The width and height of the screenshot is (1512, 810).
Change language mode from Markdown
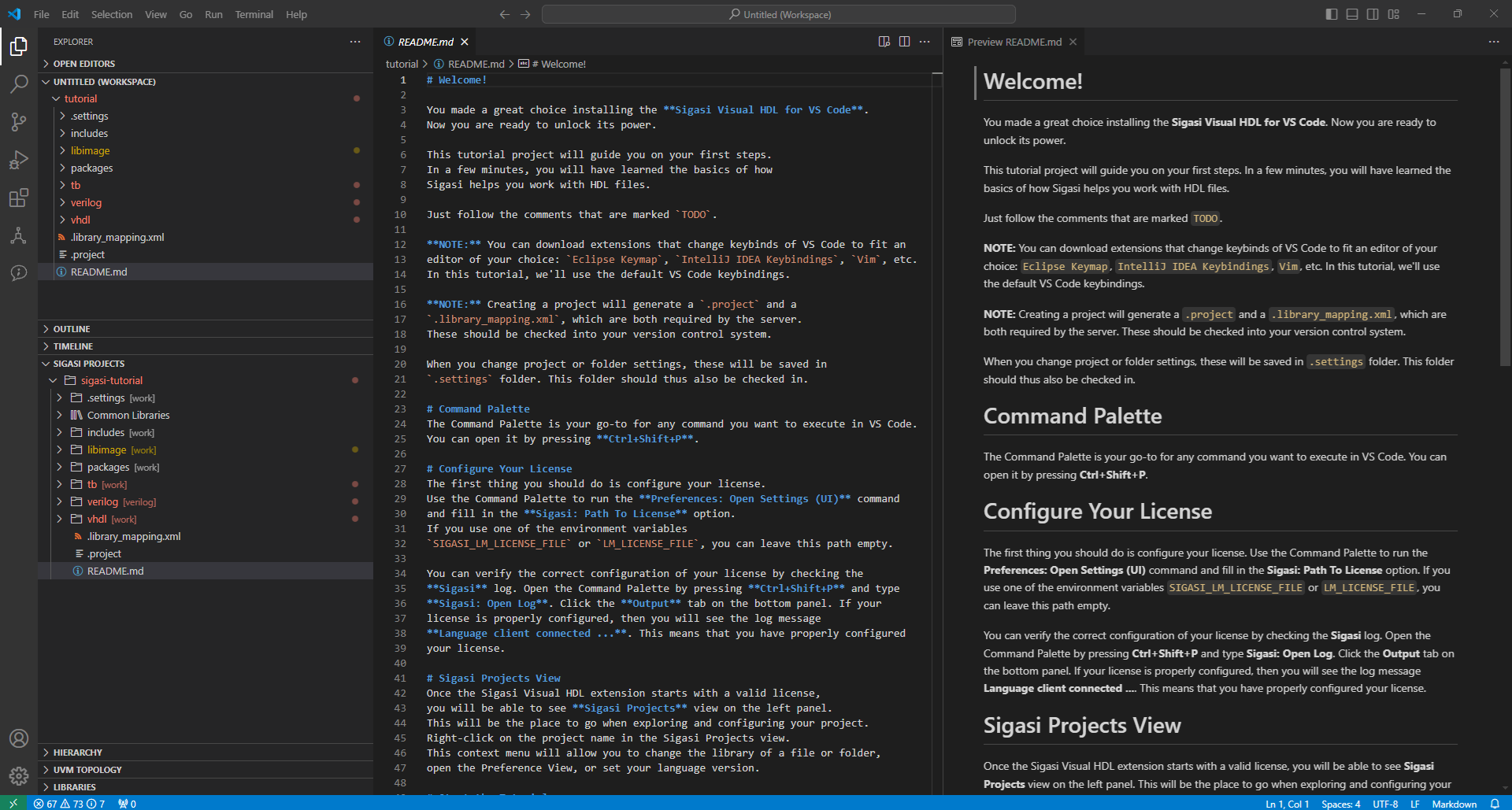point(1454,803)
